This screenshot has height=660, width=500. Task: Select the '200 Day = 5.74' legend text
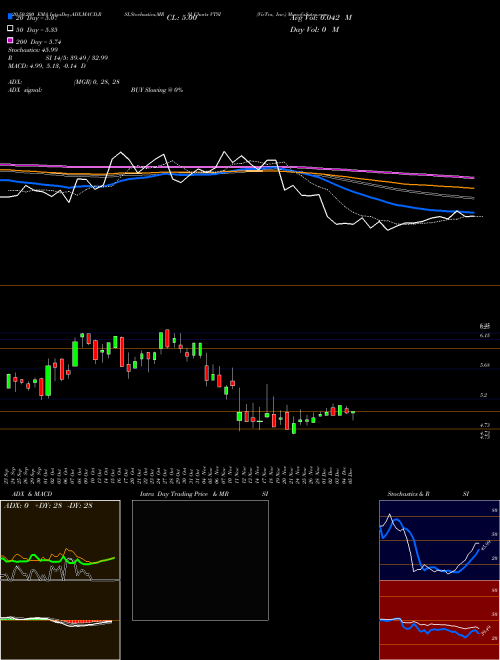point(39,42)
